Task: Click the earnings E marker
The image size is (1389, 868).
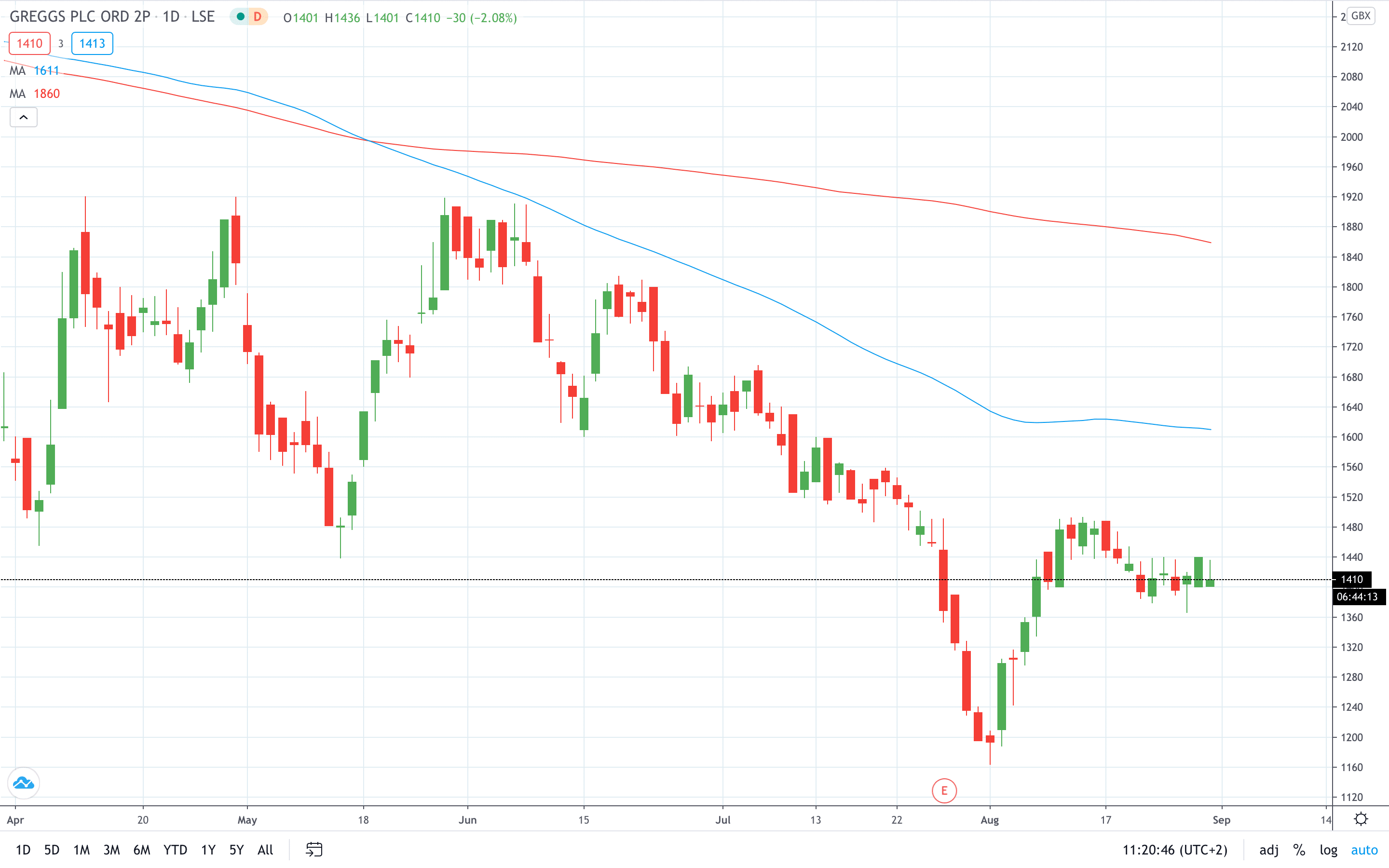Action: (x=944, y=791)
